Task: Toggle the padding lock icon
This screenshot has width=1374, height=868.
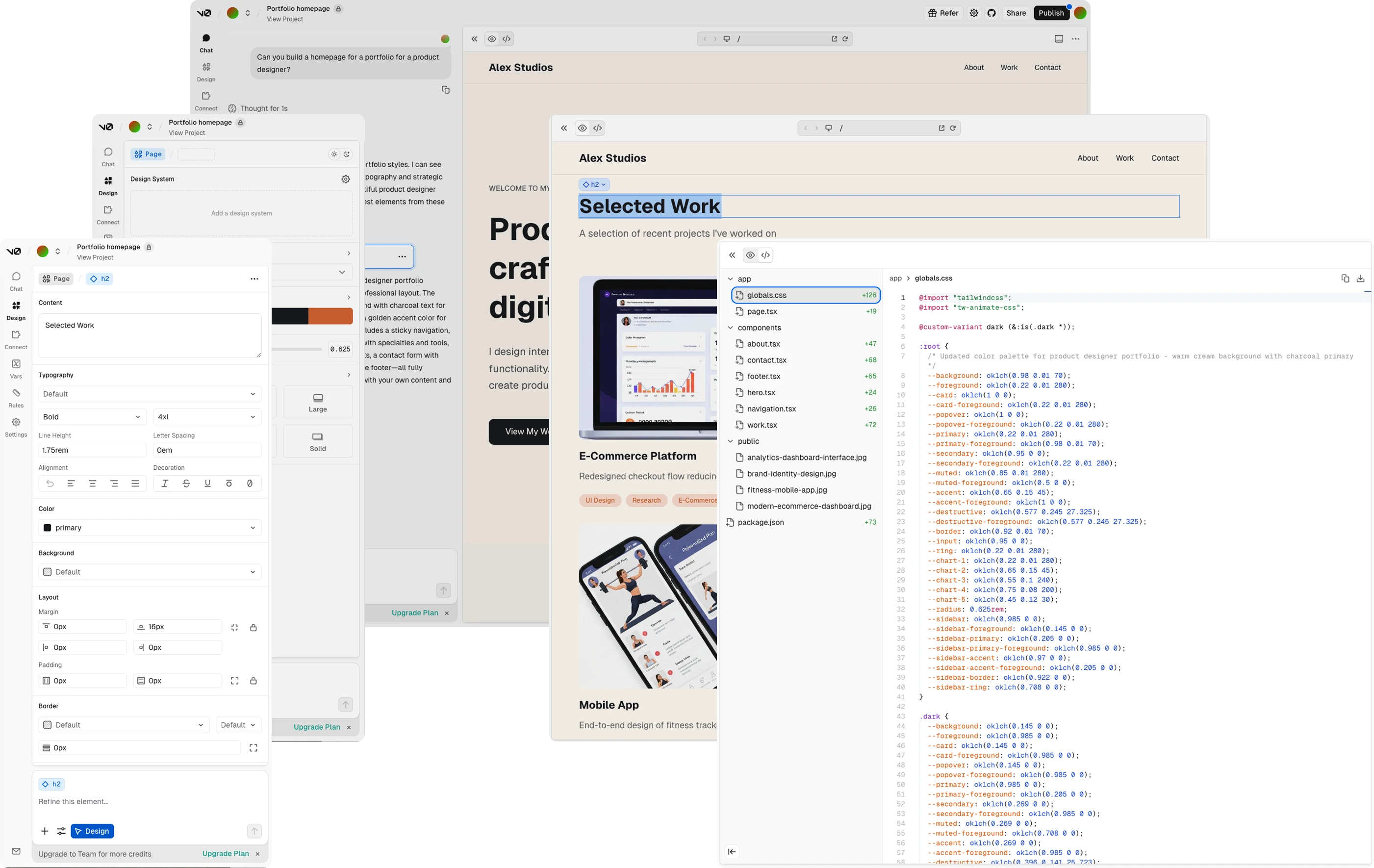Action: point(254,681)
